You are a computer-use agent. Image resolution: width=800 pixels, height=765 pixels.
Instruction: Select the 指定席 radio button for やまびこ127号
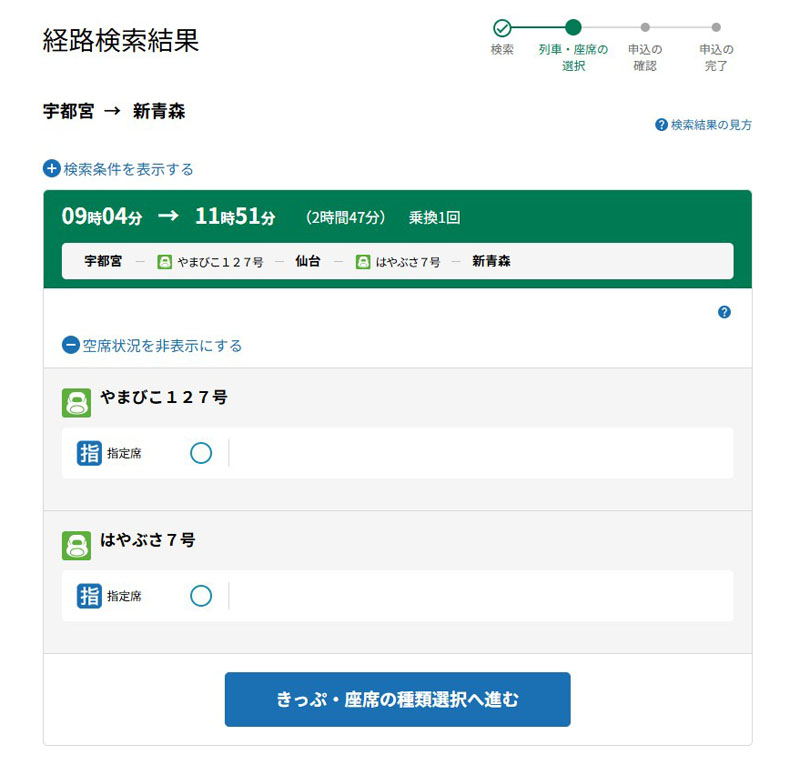[x=201, y=453]
